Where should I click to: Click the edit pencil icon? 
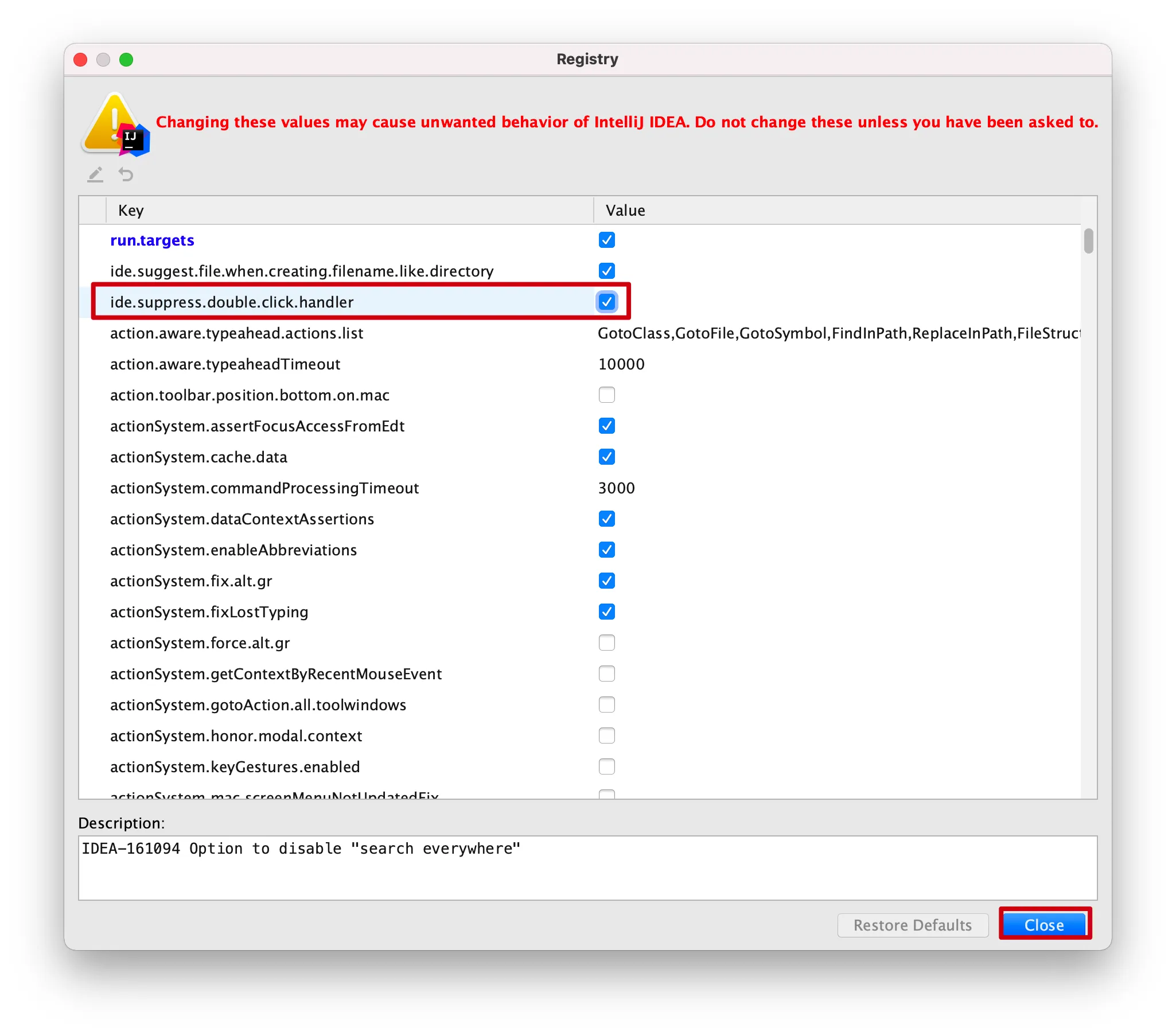95,174
